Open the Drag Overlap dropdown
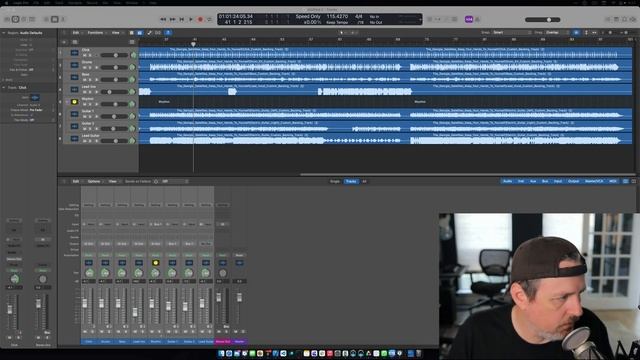The height and width of the screenshot is (360, 640). point(558,33)
